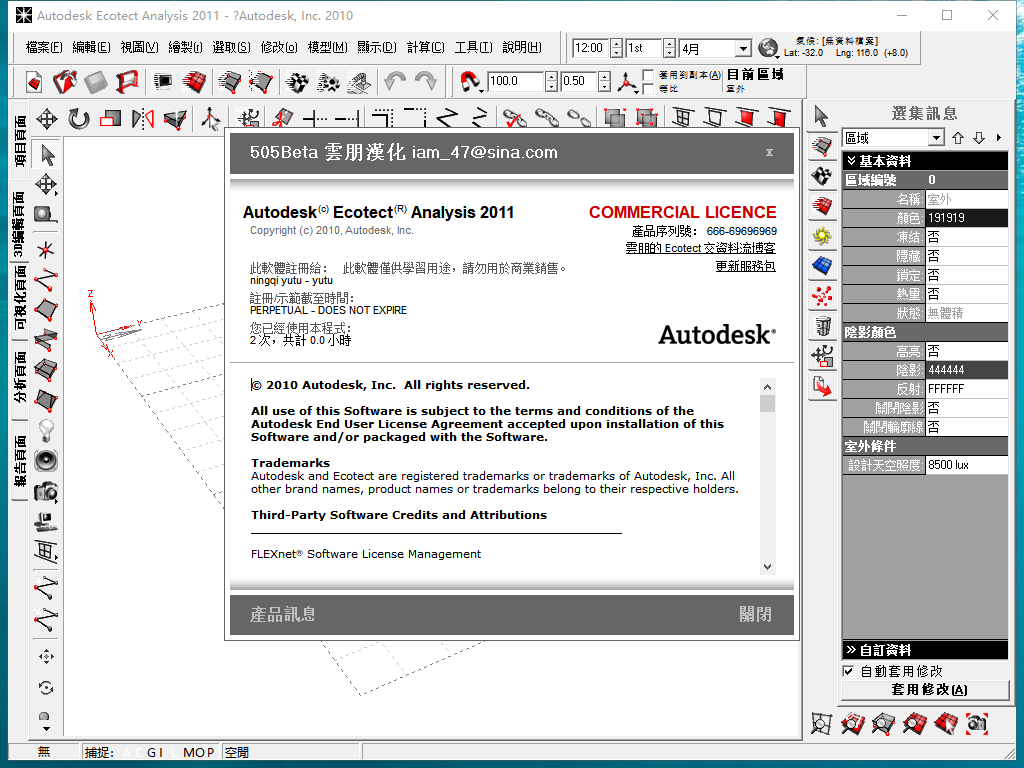The width and height of the screenshot is (1024, 768).
Task: Click the 套用修改(A) button
Action: 925,690
